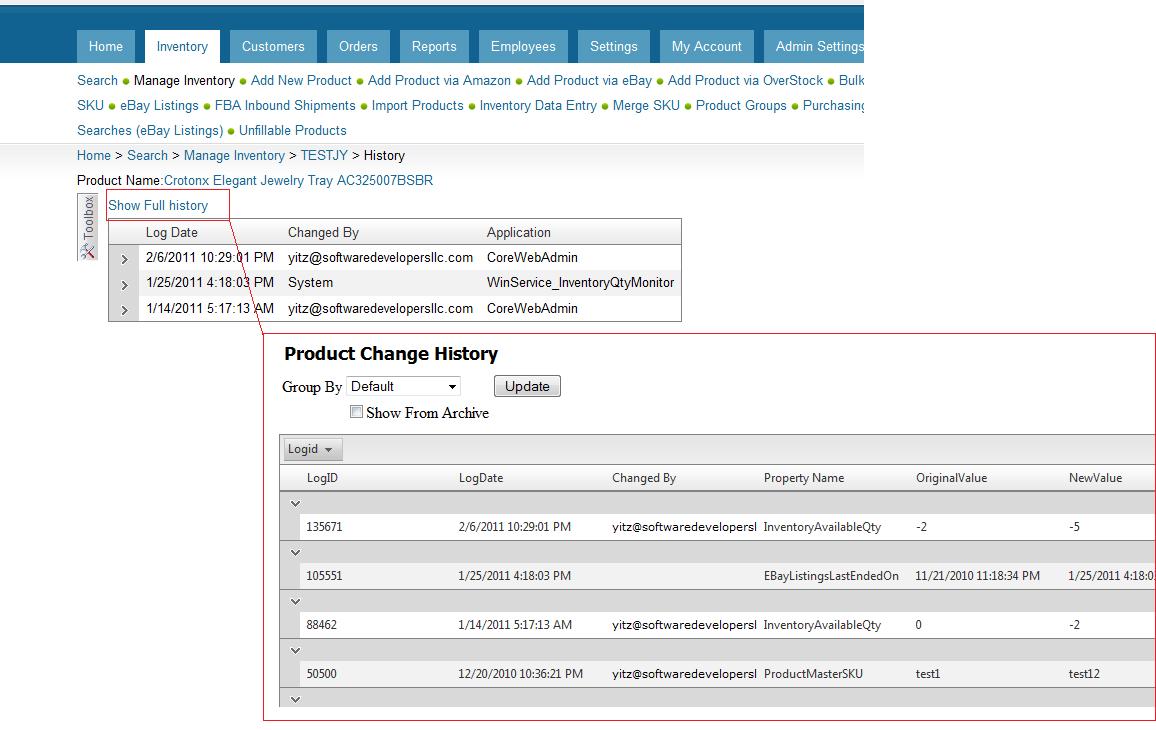This screenshot has height=730, width=1156.
Task: Go to the Home tab
Action: pyautogui.click(x=105, y=46)
